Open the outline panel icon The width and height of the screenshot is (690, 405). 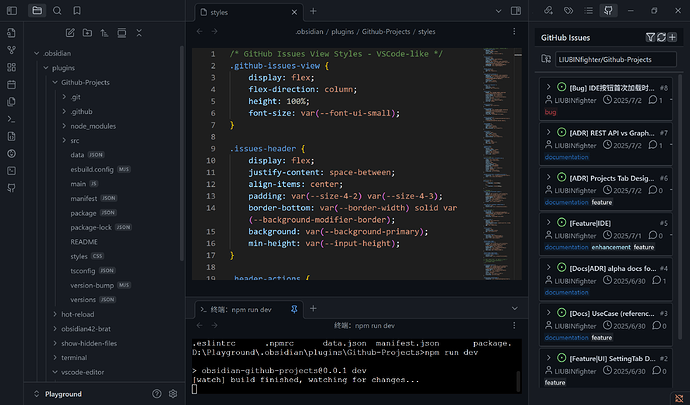588,11
